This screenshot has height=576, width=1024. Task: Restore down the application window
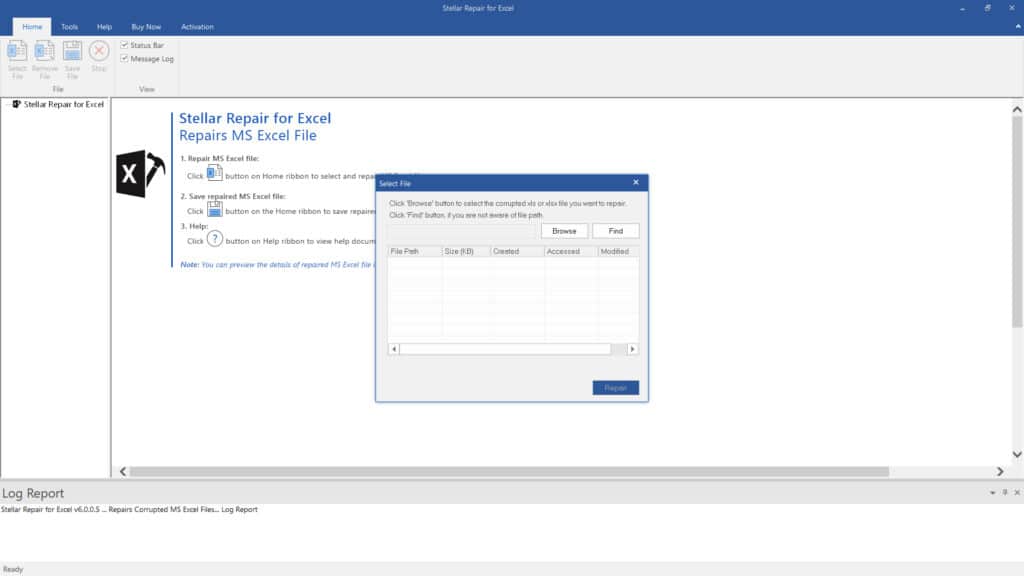point(987,8)
